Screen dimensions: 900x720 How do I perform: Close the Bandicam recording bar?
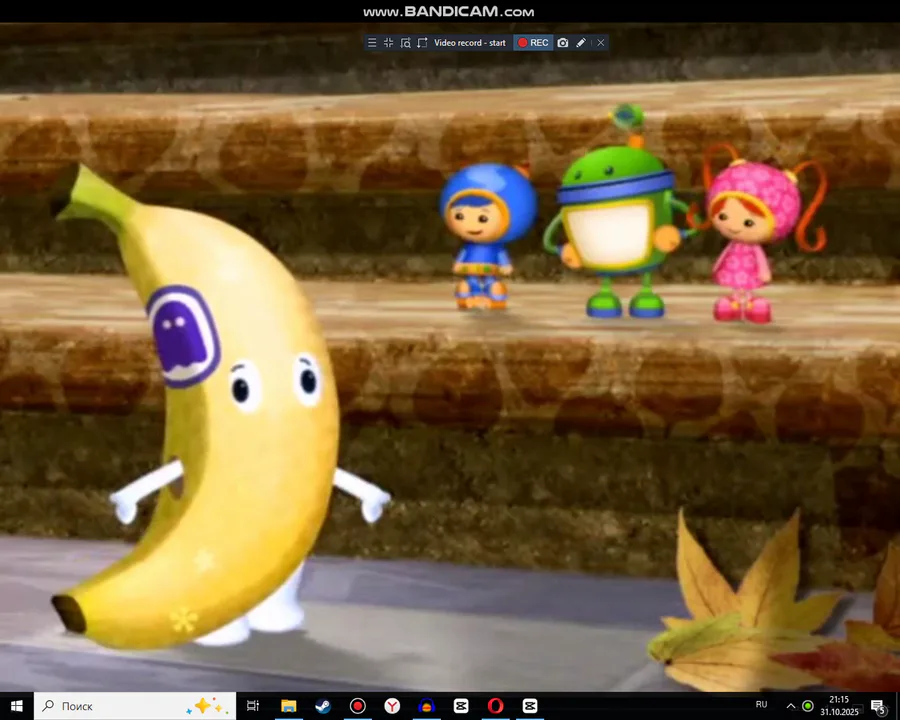point(600,43)
